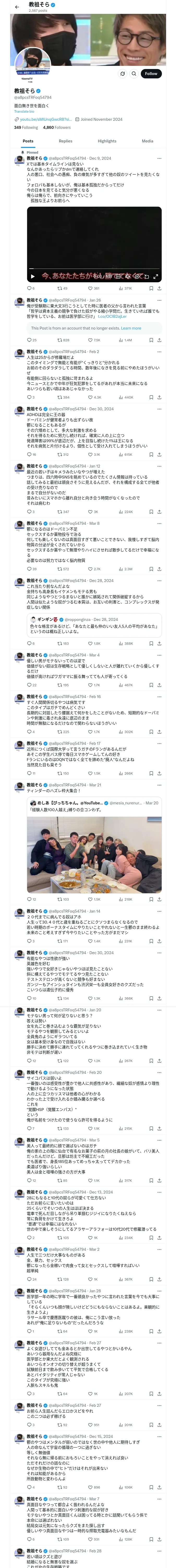Open the 4,860 Followers list

pos(56,128)
